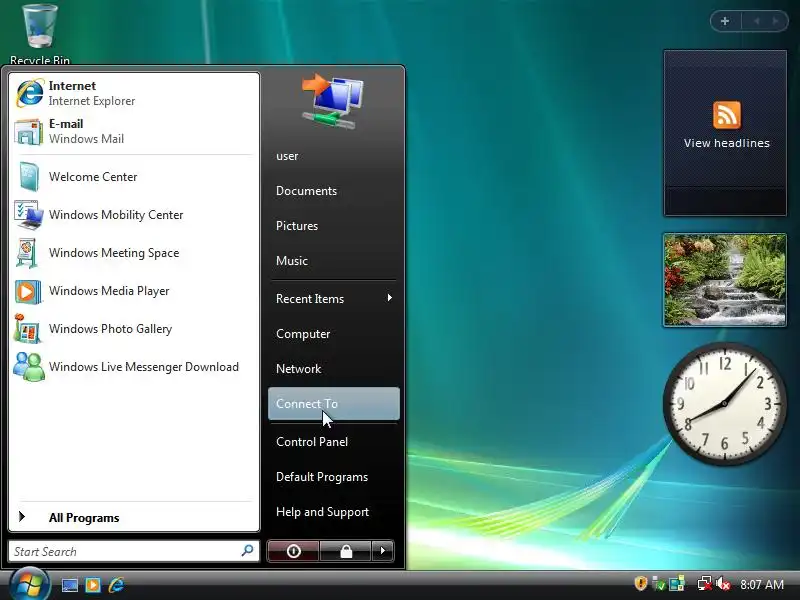The height and width of the screenshot is (600, 800).
Task: Click the Show Desktop quick launch icon
Action: (69, 585)
